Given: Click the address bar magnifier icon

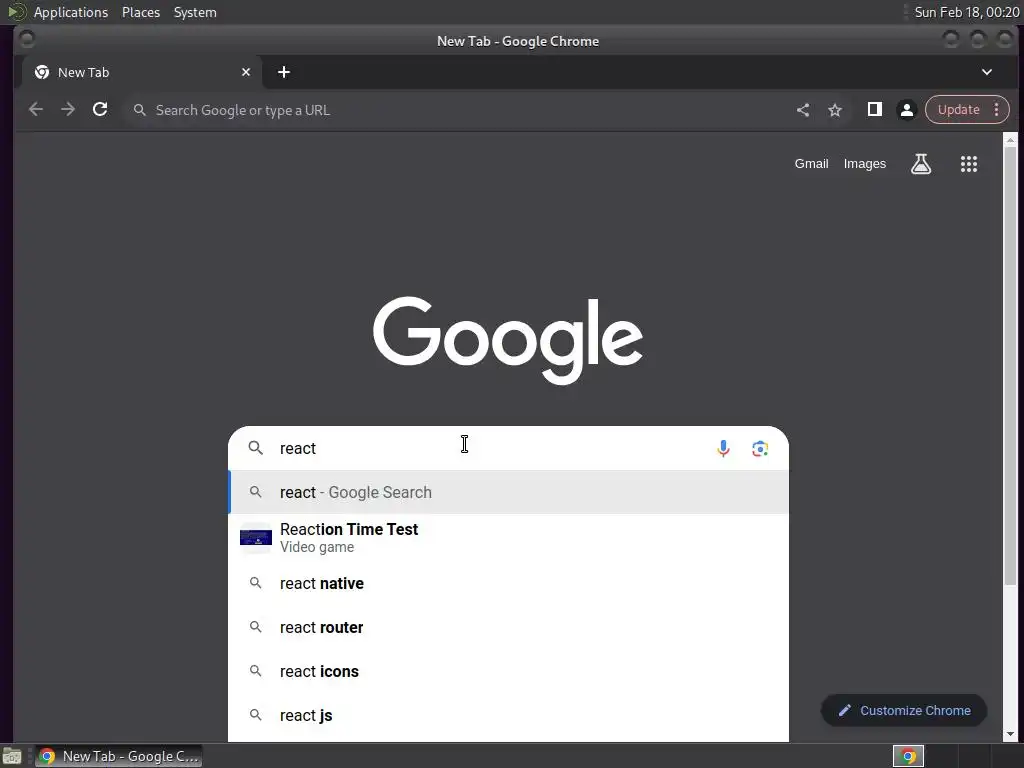Looking at the screenshot, I should [x=139, y=110].
